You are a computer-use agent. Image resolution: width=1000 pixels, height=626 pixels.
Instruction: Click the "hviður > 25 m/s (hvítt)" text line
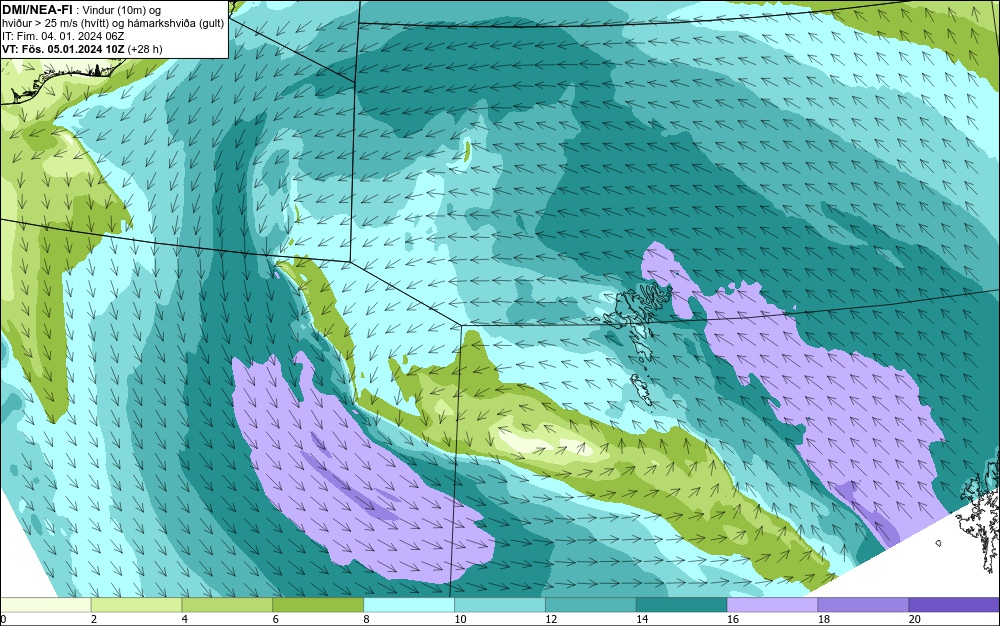click(57, 23)
